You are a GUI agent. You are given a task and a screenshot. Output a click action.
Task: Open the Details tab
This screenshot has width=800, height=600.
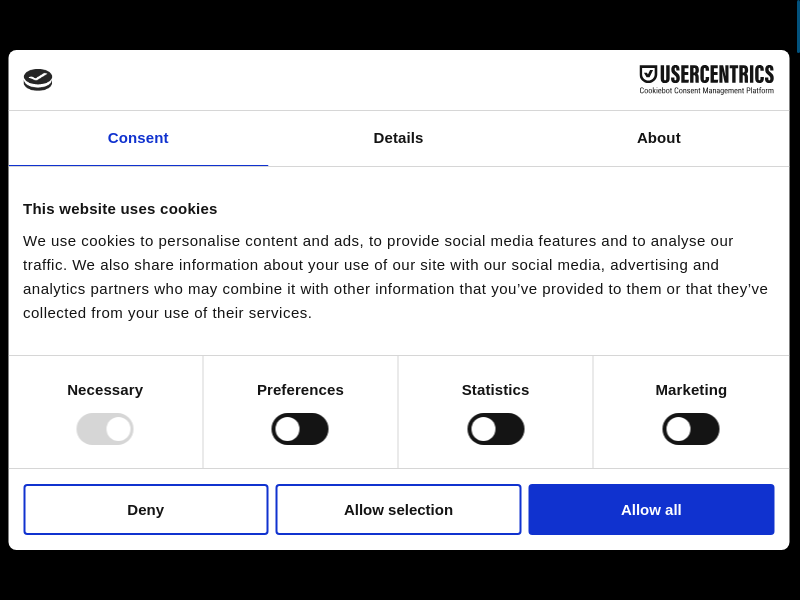398,138
